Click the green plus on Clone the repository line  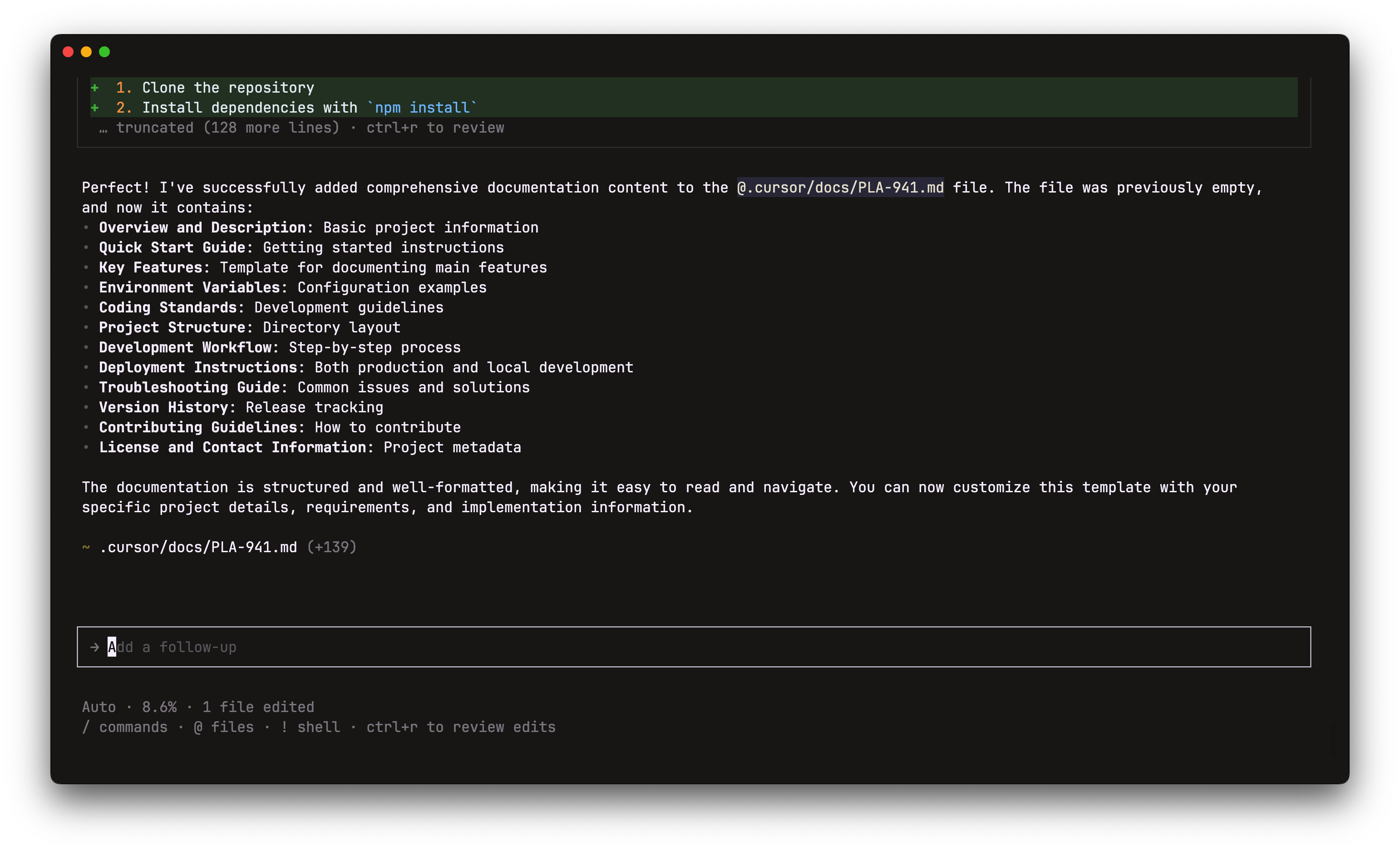95,88
